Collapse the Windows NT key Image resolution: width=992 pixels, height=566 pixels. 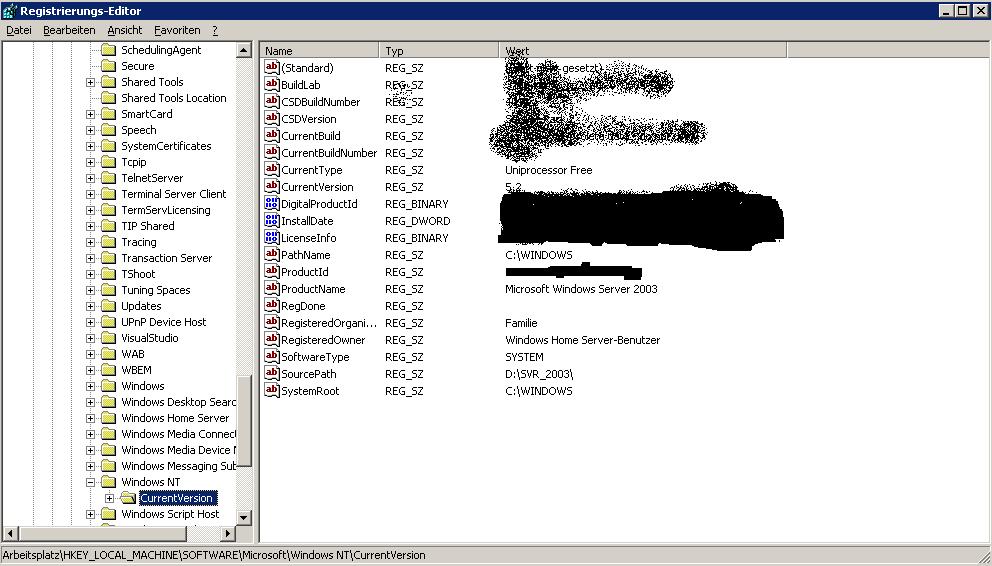(90, 482)
